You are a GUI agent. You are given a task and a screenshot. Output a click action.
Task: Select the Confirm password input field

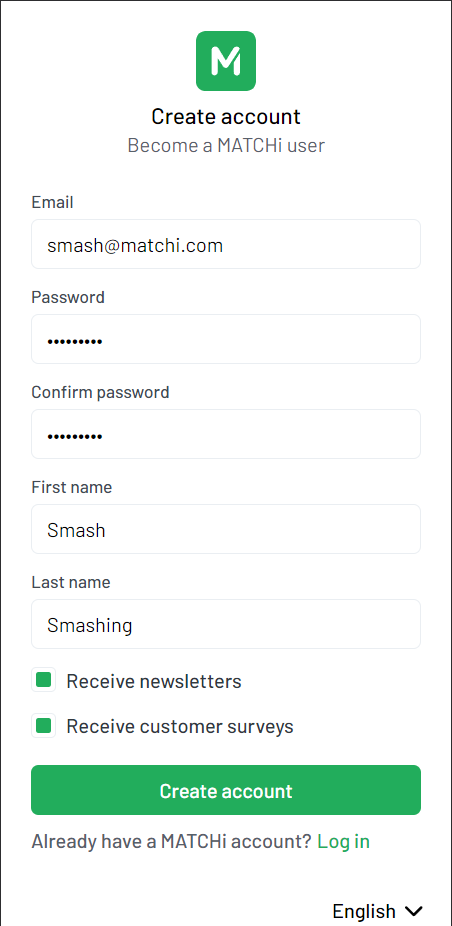(226, 434)
